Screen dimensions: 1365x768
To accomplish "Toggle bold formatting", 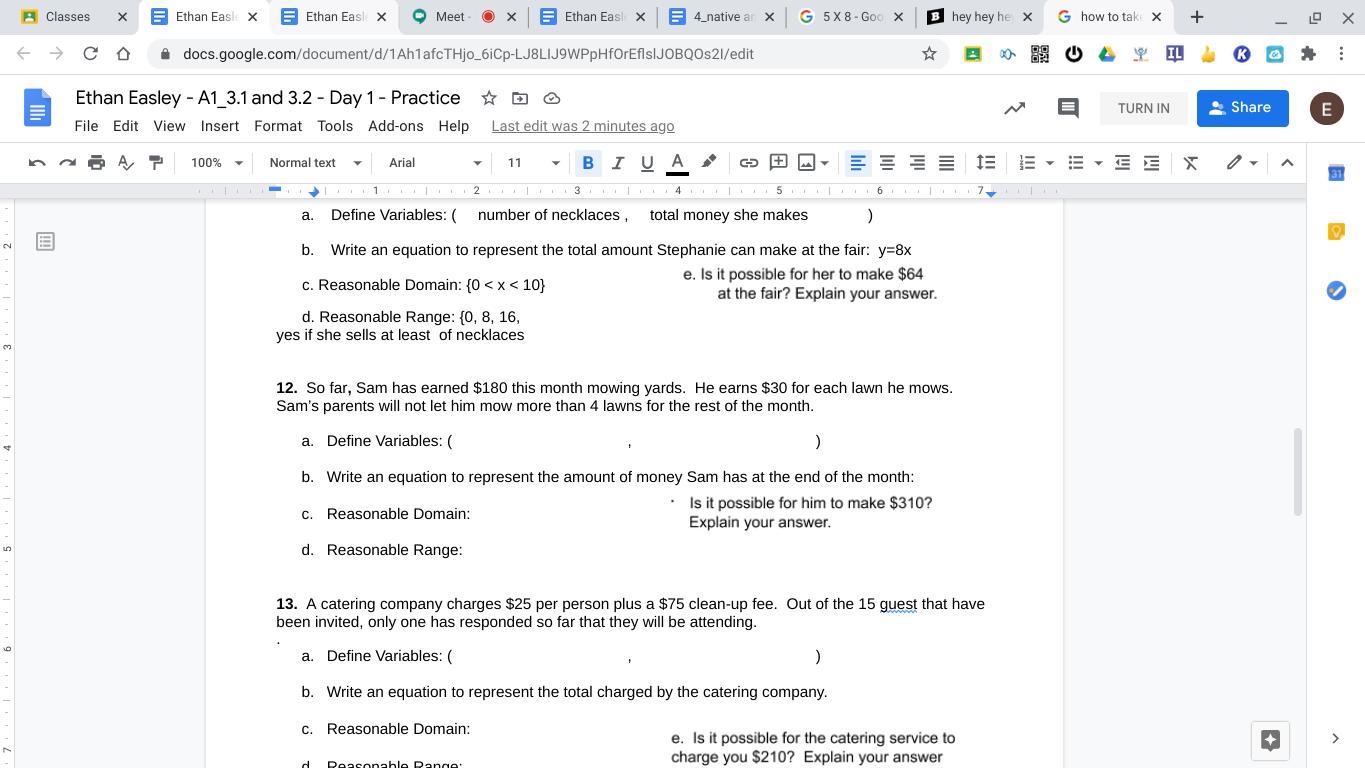I will [588, 163].
